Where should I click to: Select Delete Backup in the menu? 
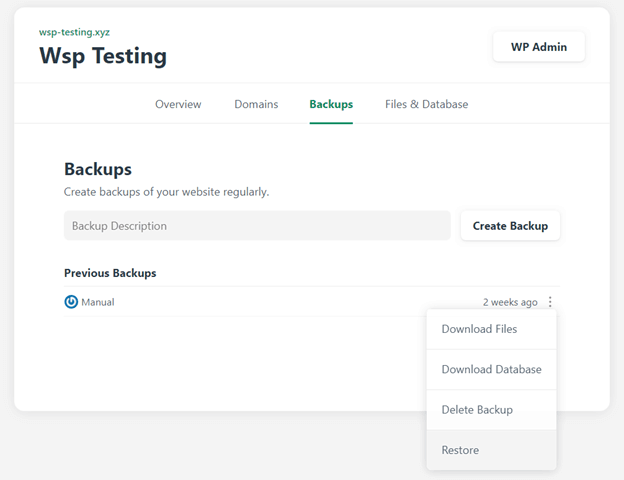491,410
